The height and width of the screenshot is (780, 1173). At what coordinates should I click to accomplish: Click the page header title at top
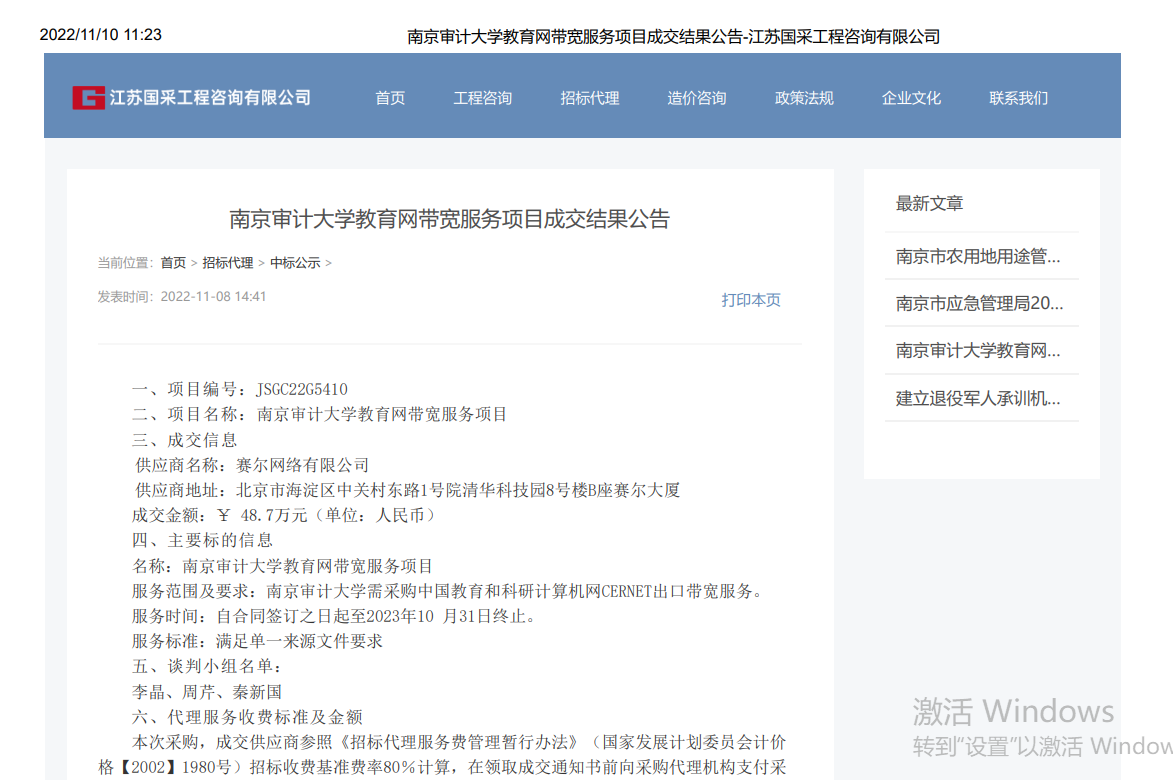(x=673, y=37)
